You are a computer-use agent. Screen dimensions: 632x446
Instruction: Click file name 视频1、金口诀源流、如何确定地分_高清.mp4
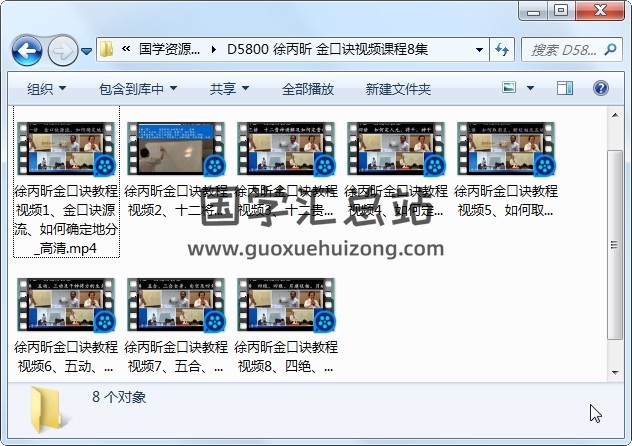click(x=66, y=220)
